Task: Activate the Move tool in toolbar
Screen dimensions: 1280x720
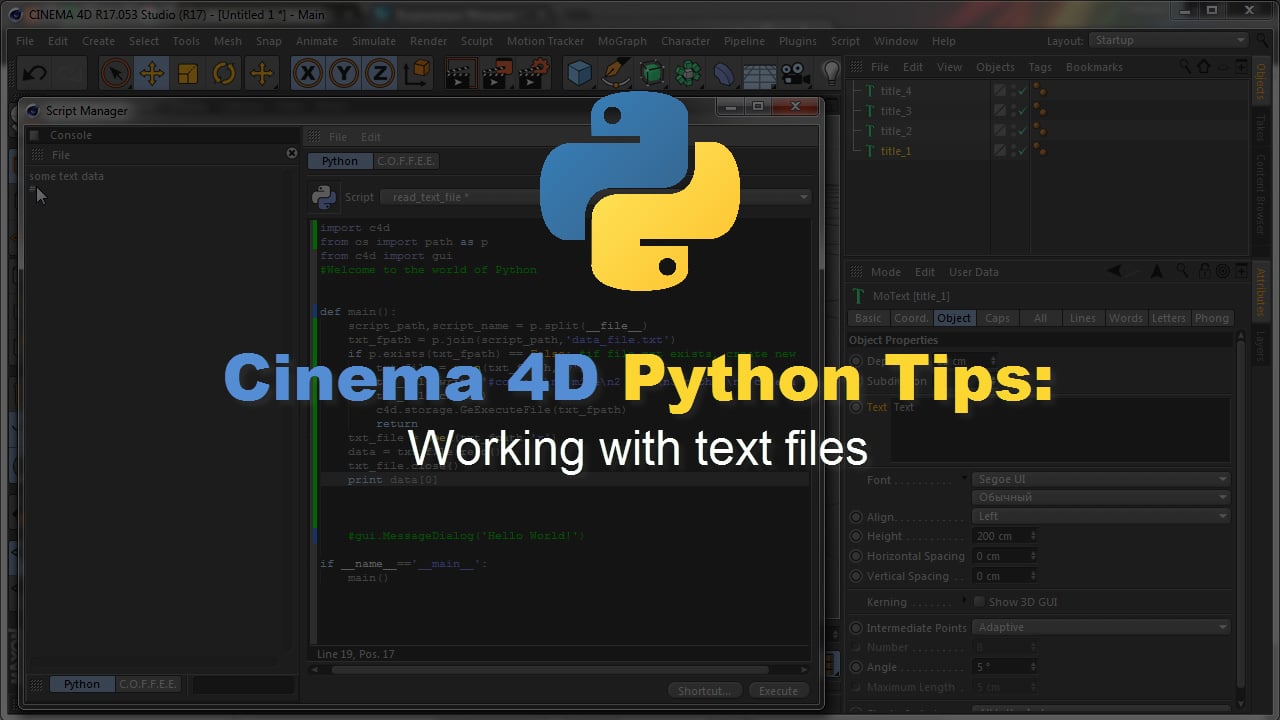Action: tap(152, 73)
